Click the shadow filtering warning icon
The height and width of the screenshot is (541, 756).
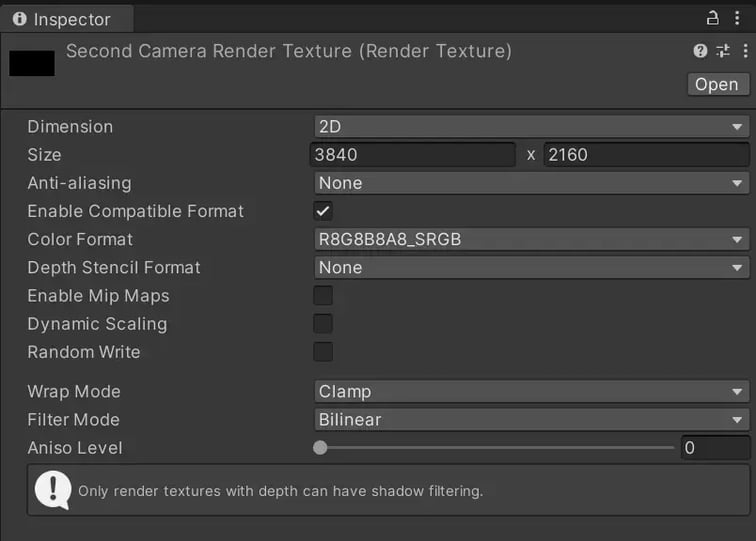point(53,490)
